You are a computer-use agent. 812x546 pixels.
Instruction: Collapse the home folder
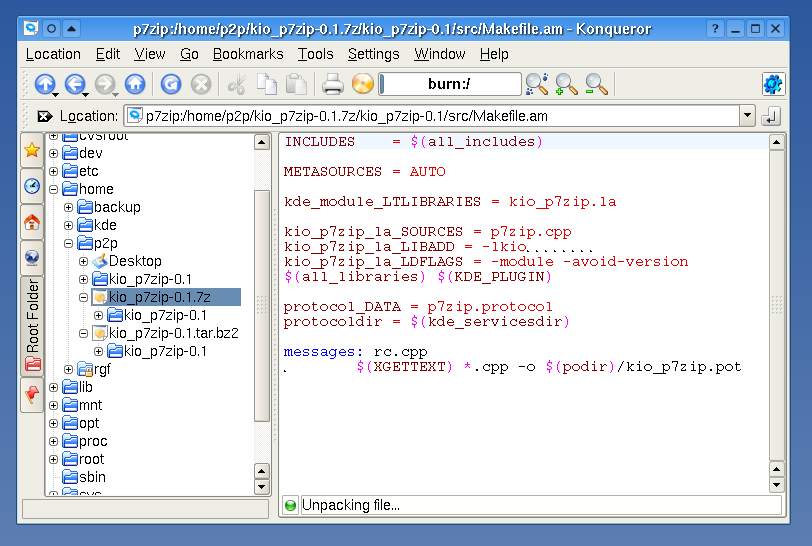tap(53, 189)
